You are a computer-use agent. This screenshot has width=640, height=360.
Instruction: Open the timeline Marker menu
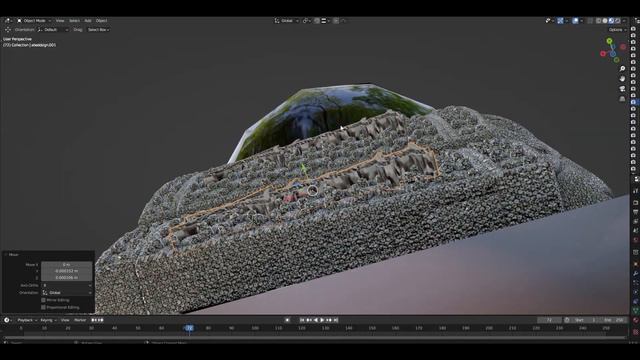(x=80, y=320)
